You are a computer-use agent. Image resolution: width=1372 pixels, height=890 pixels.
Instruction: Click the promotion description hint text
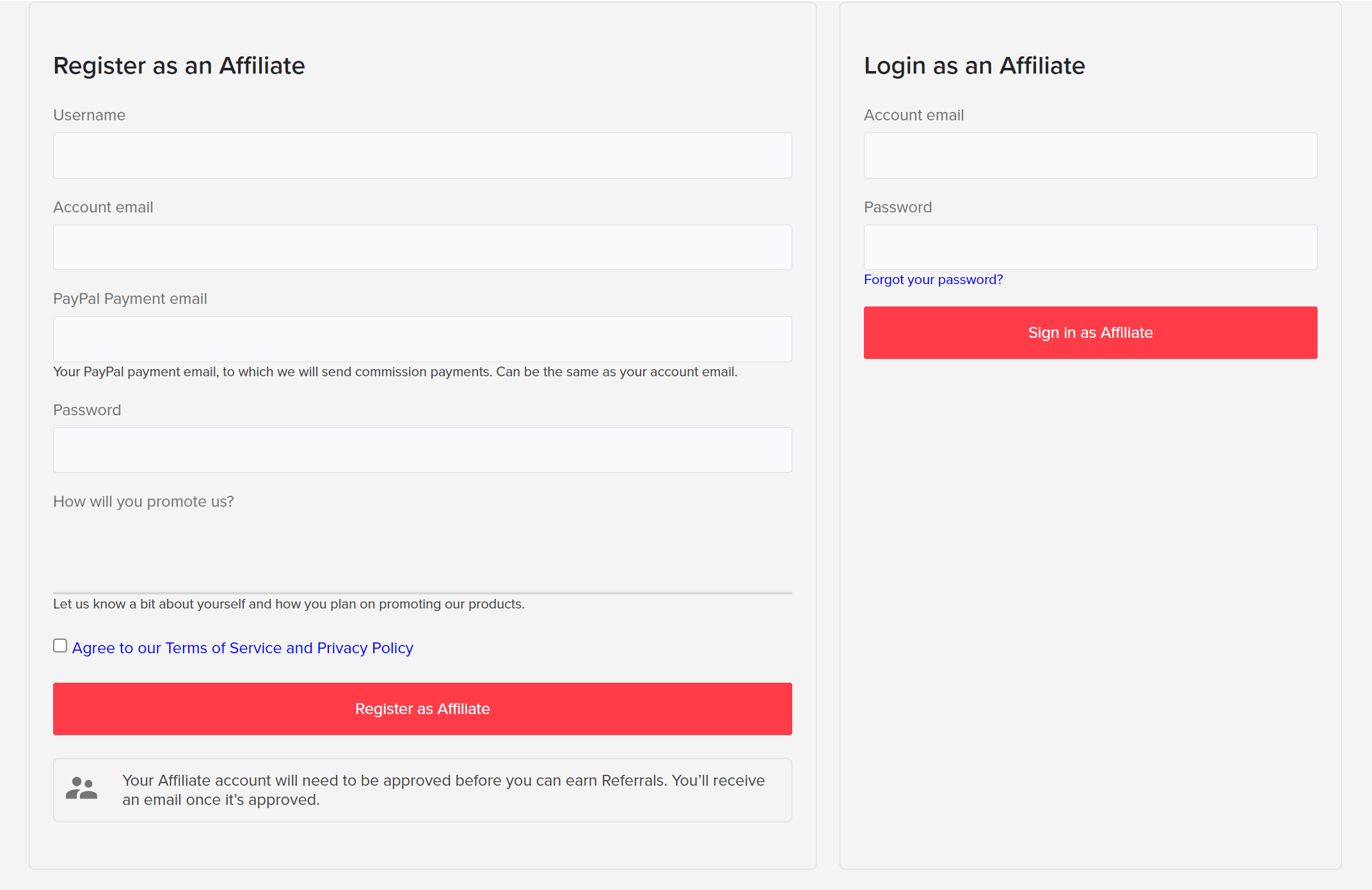289,604
